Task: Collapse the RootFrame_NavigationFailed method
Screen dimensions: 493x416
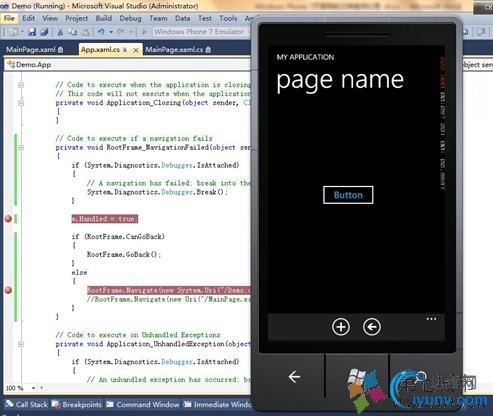Action: tap(21, 147)
